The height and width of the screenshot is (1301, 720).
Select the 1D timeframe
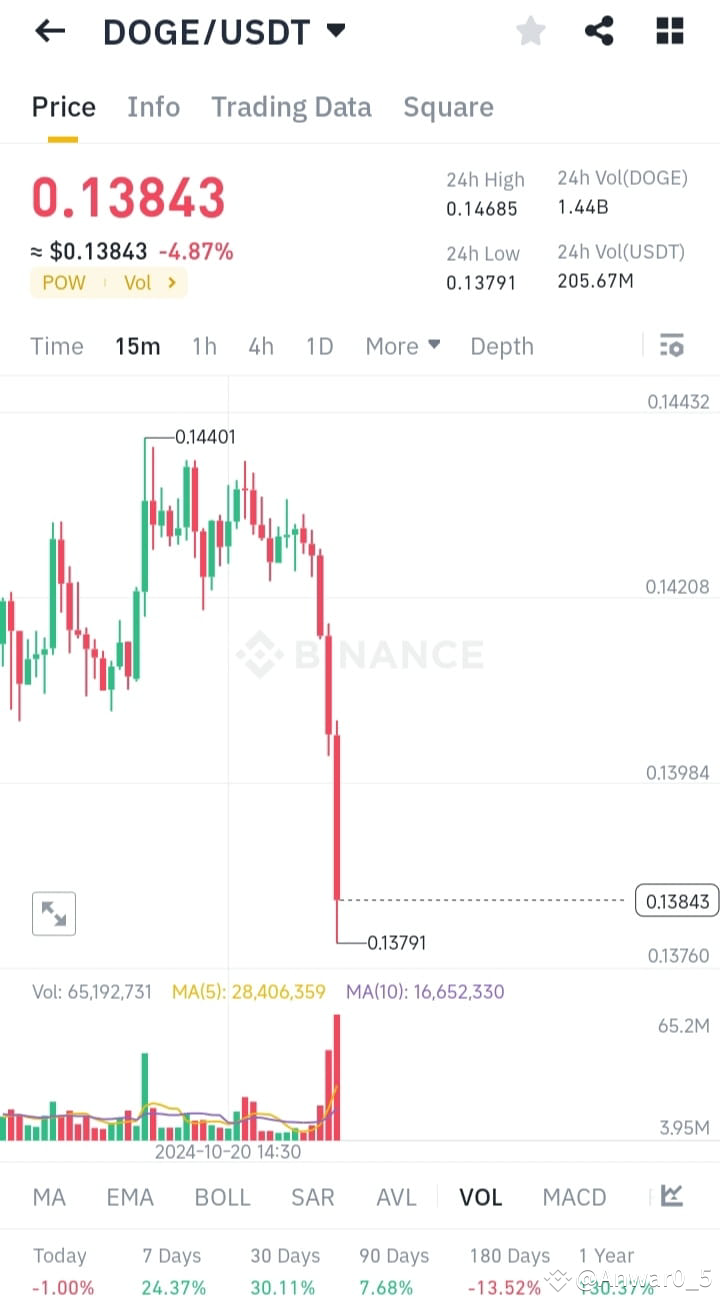(319, 346)
